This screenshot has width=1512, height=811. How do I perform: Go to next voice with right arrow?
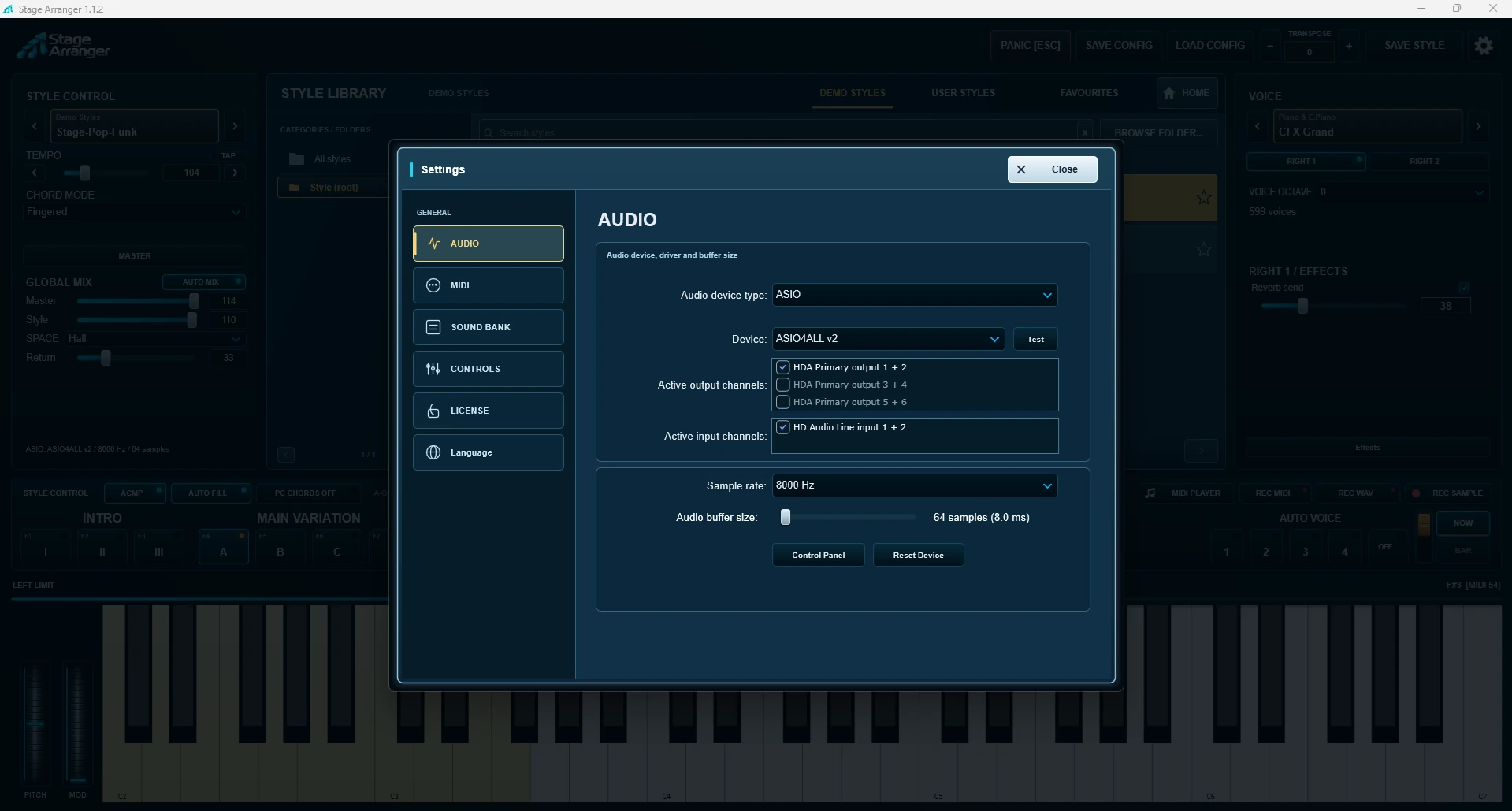[x=1478, y=126]
